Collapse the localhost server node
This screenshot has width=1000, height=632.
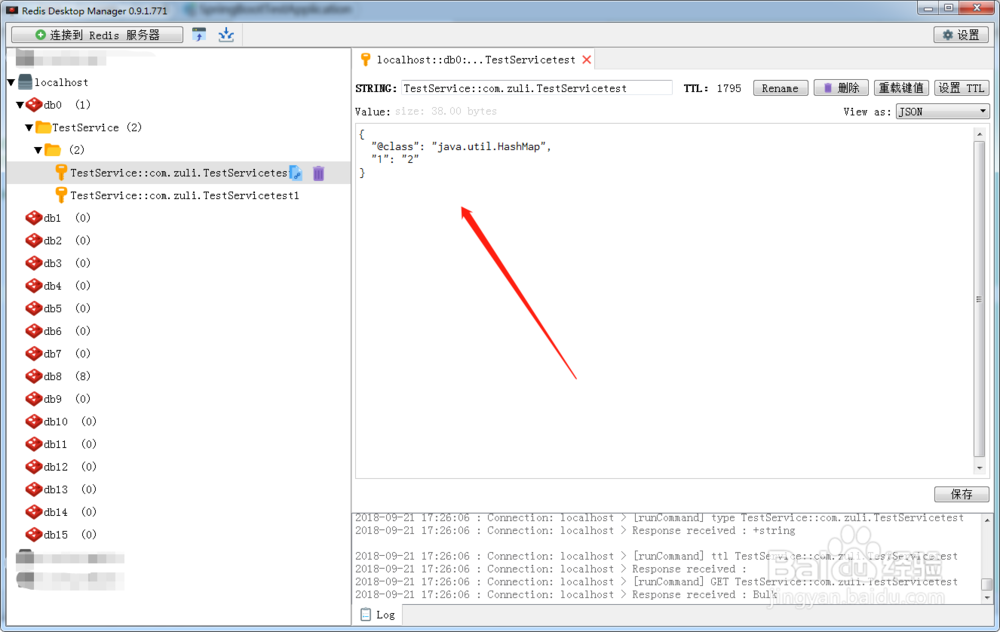pyautogui.click(x=11, y=82)
